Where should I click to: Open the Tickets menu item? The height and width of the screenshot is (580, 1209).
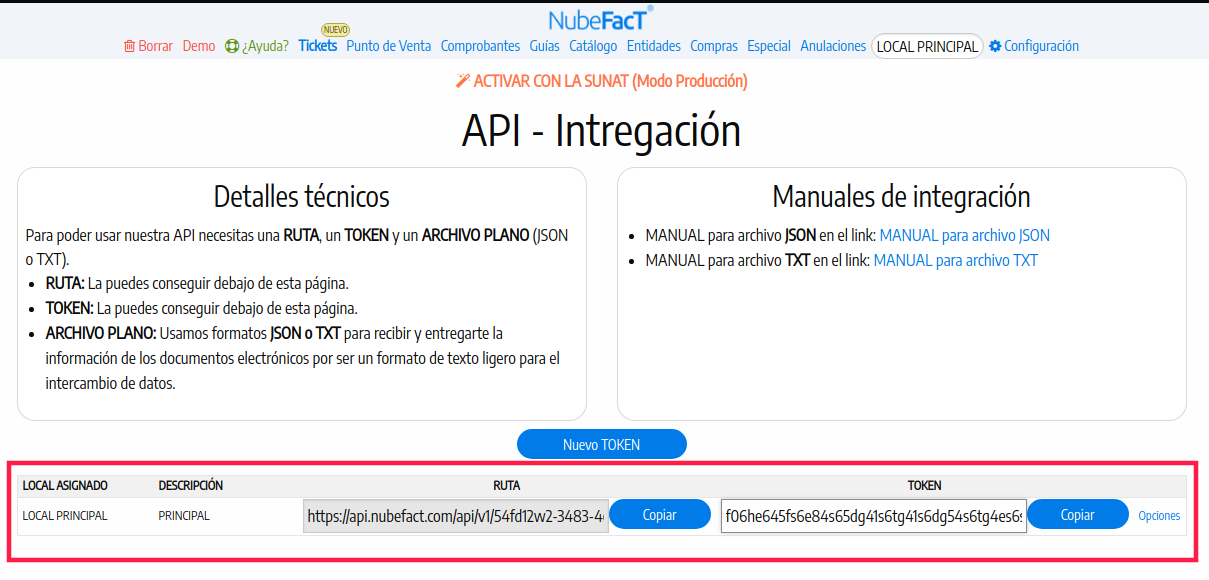[x=318, y=46]
